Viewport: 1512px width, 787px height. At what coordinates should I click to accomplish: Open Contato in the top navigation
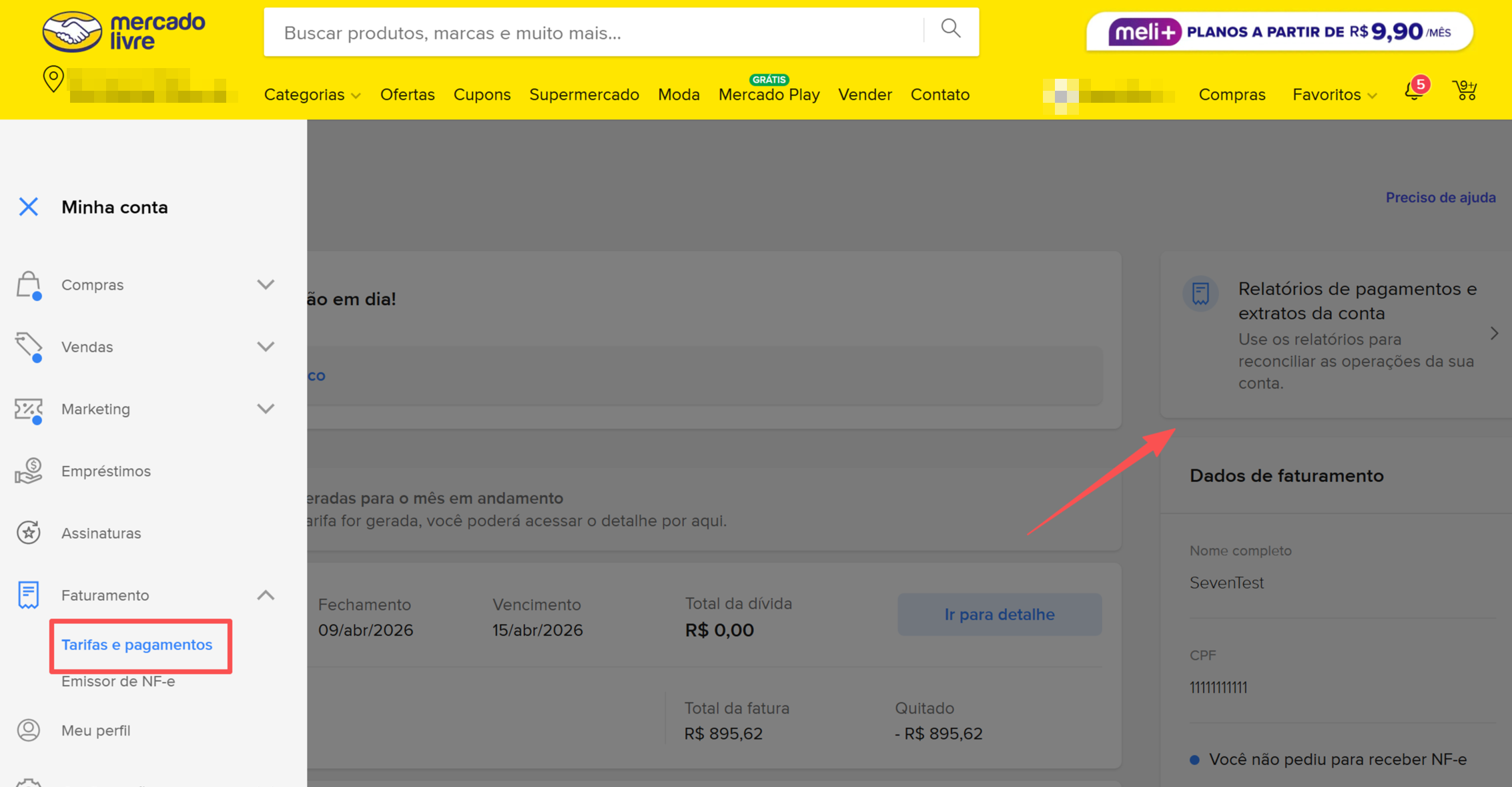939,95
